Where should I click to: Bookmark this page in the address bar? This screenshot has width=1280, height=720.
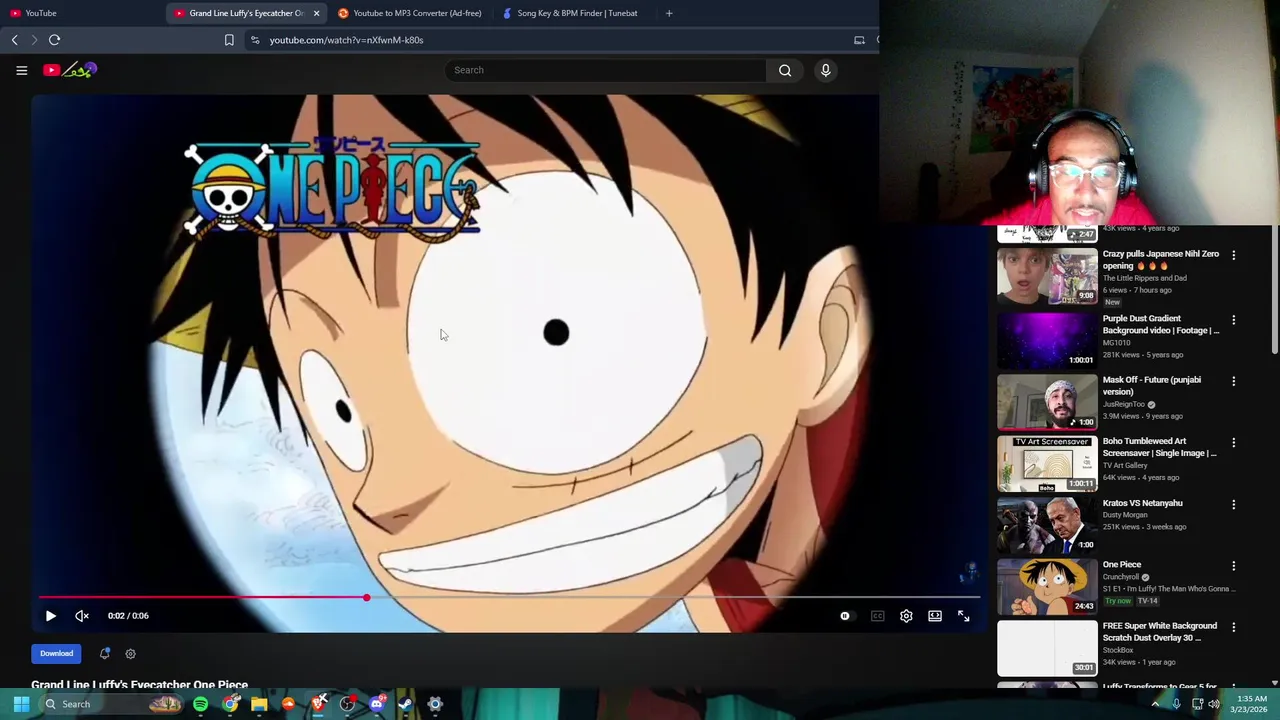coord(229,40)
